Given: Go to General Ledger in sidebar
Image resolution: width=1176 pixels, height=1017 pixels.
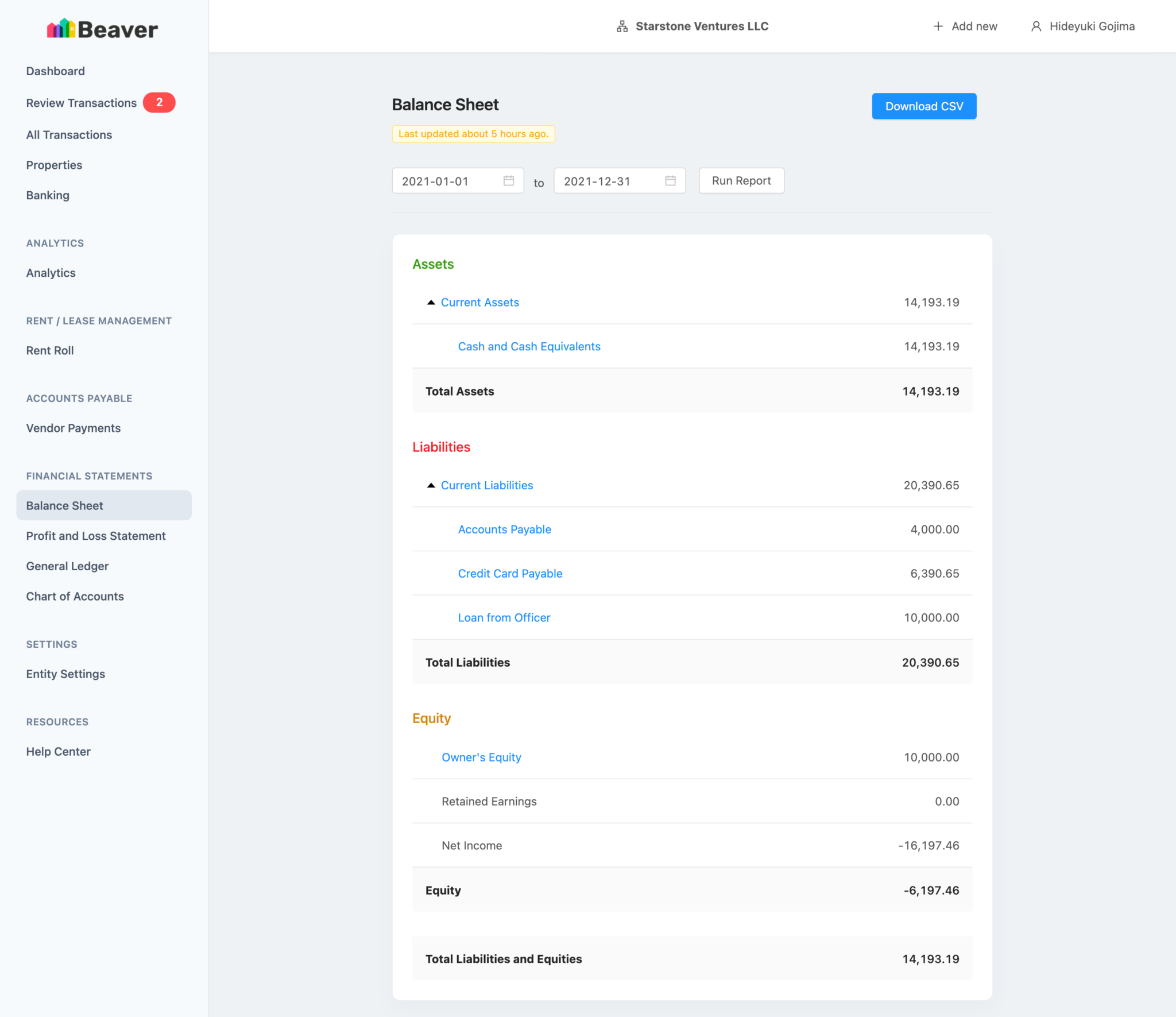Looking at the screenshot, I should tap(67, 566).
